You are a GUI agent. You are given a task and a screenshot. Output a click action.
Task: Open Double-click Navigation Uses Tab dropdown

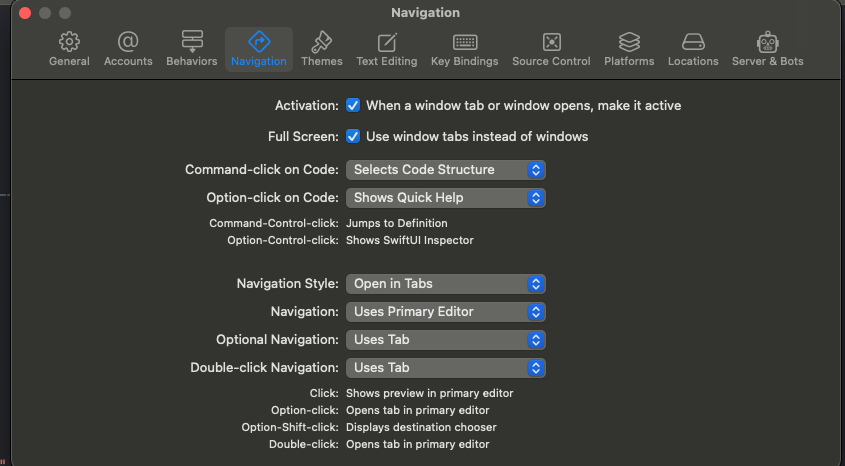[446, 368]
